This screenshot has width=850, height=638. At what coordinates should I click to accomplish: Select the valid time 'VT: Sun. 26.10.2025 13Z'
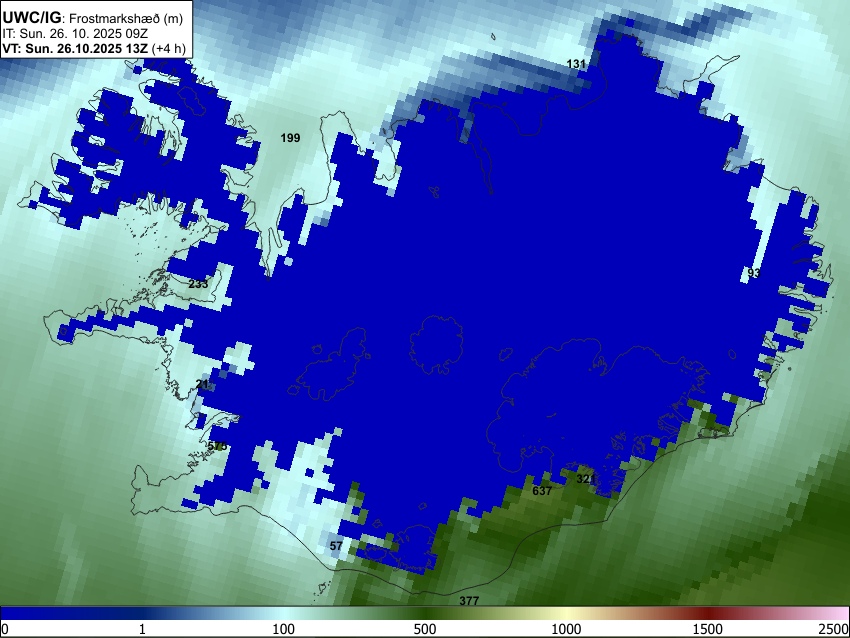coord(75,48)
